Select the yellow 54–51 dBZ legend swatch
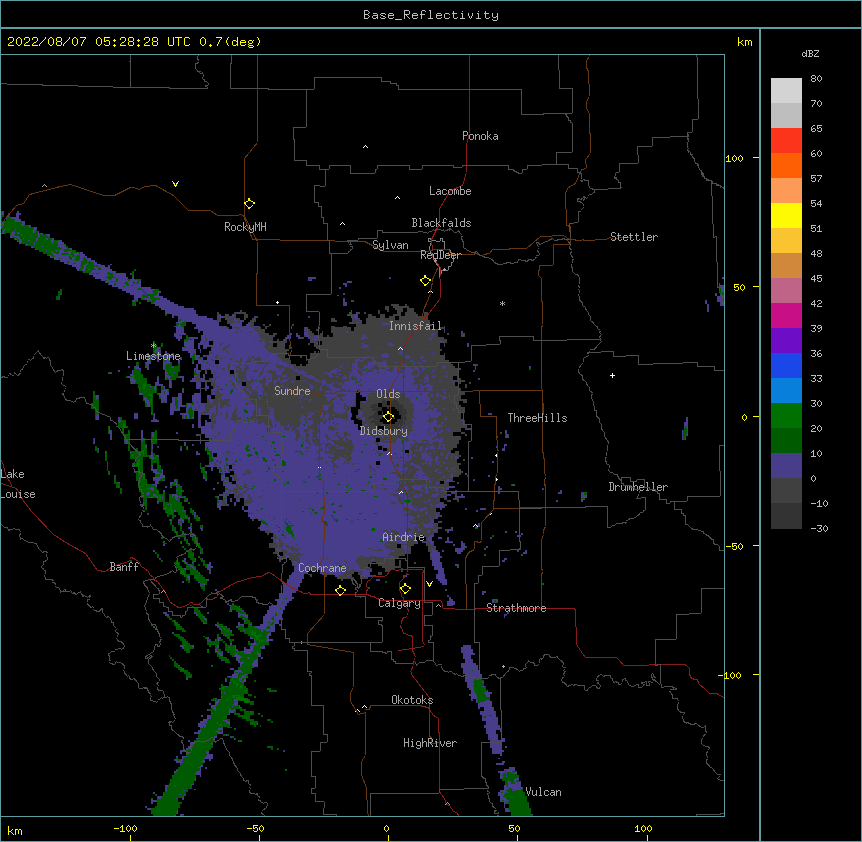The width and height of the screenshot is (862, 842). [x=786, y=216]
